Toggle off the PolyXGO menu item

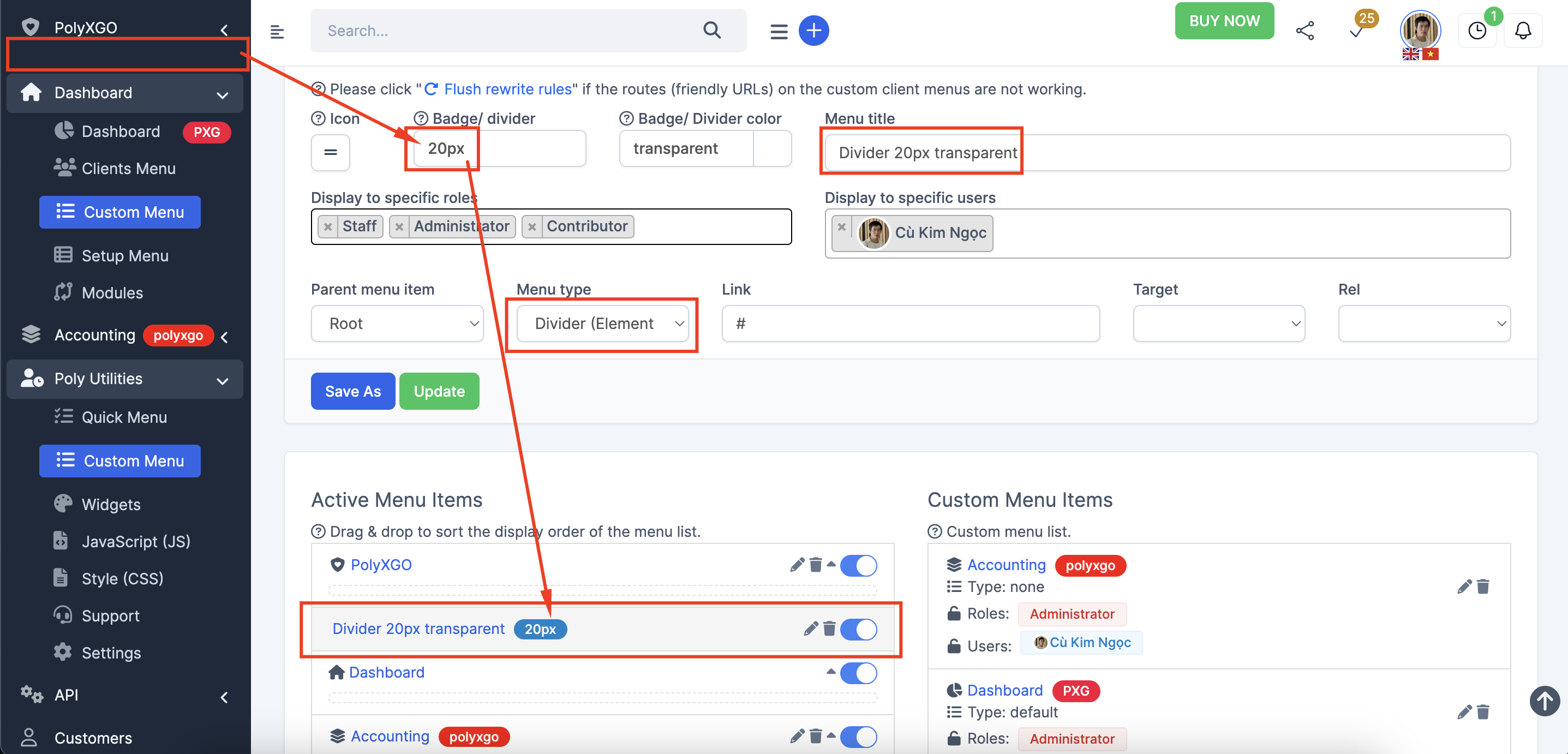point(858,565)
